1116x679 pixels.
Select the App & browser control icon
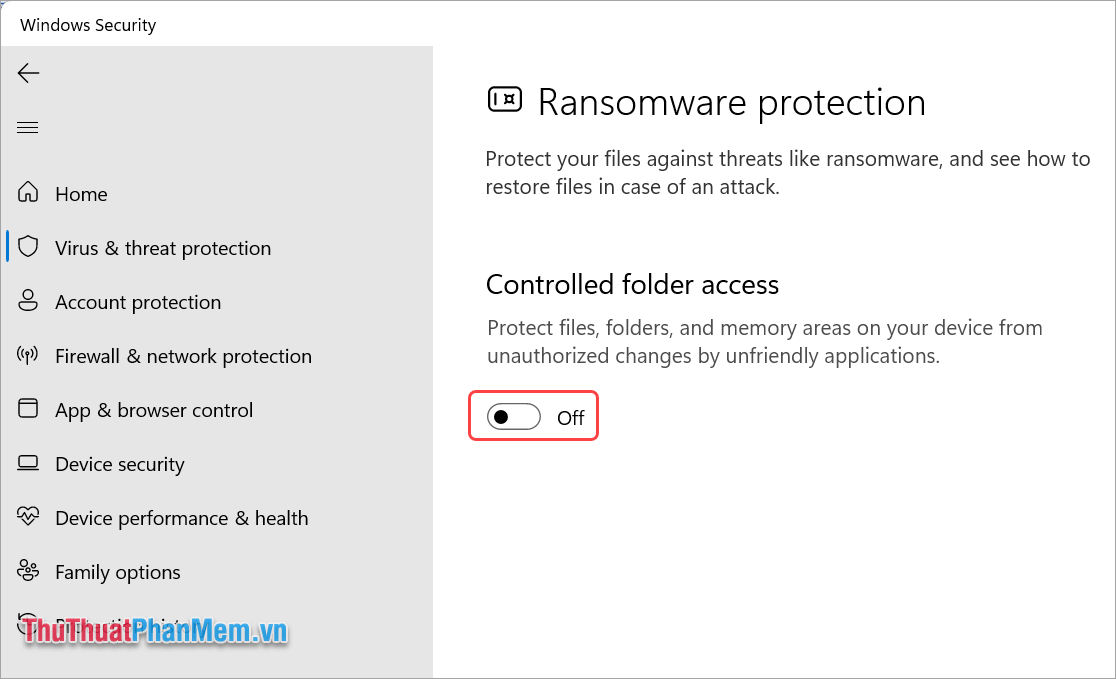29,409
